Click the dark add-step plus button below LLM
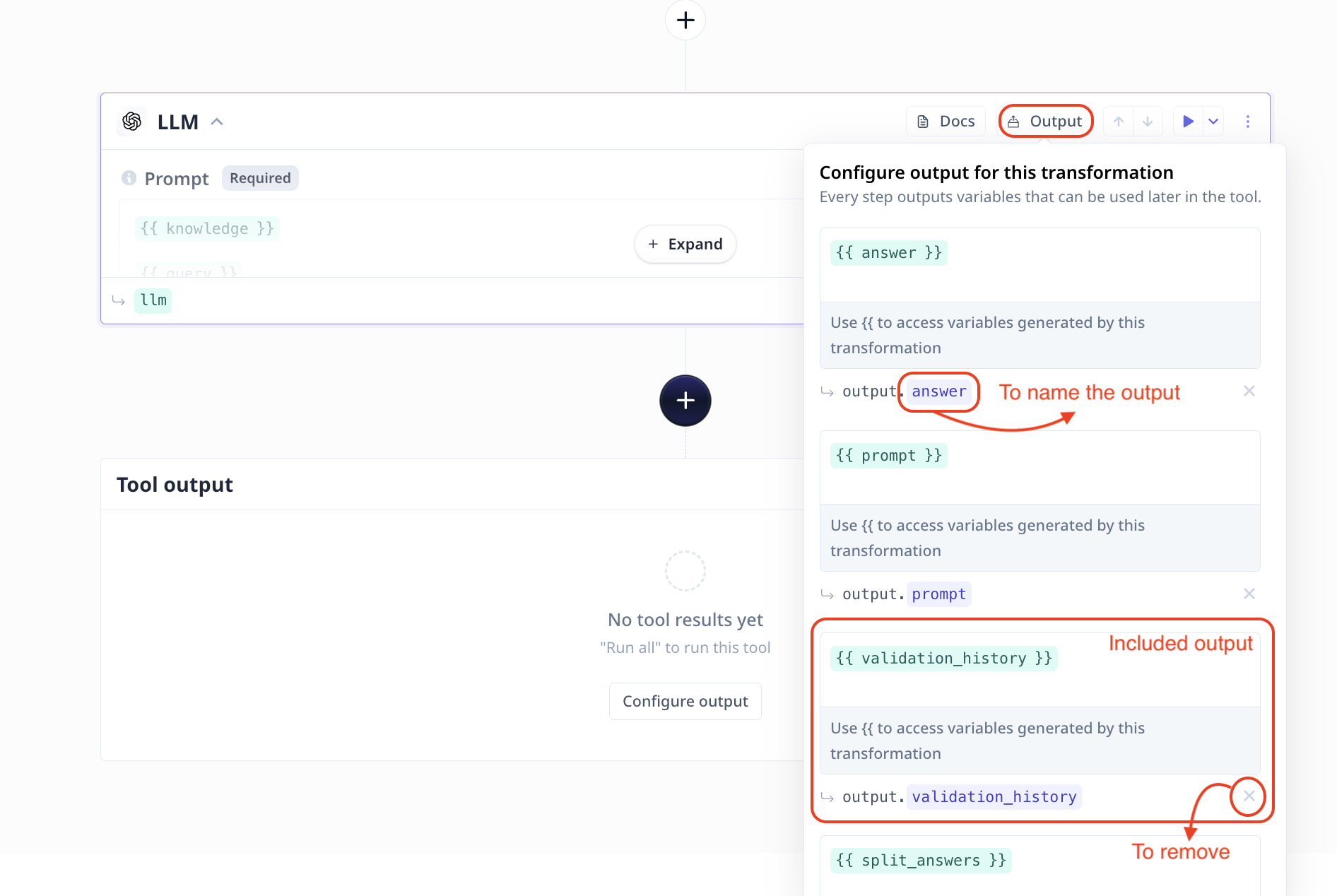Screen dimensions: 1337x896 click(685, 401)
